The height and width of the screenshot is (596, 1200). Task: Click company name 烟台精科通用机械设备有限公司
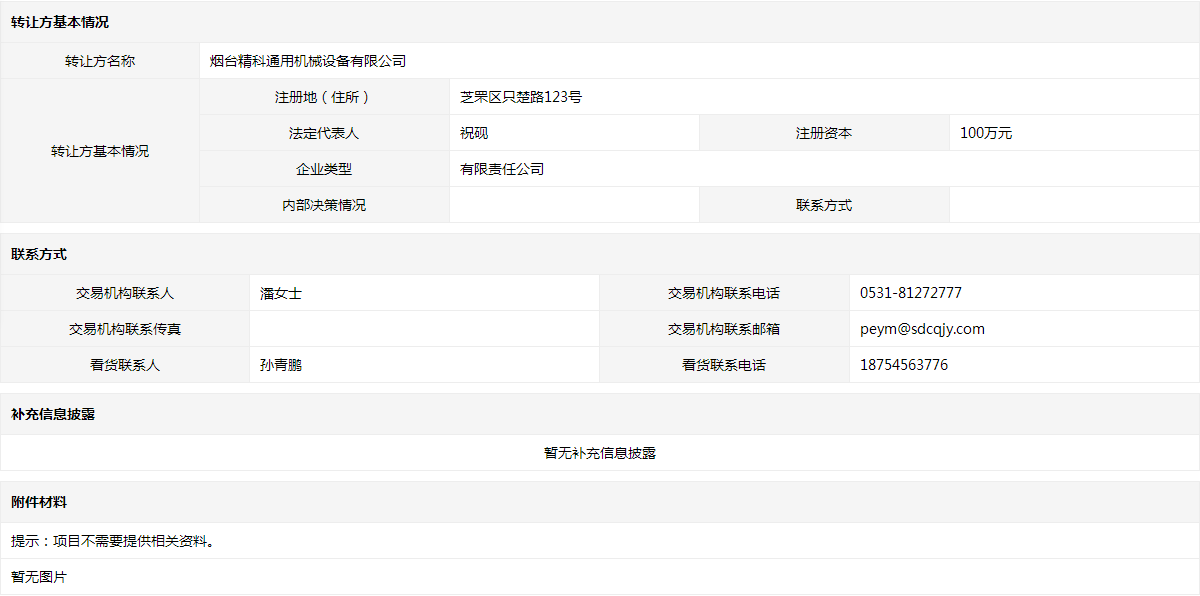pyautogui.click(x=308, y=61)
